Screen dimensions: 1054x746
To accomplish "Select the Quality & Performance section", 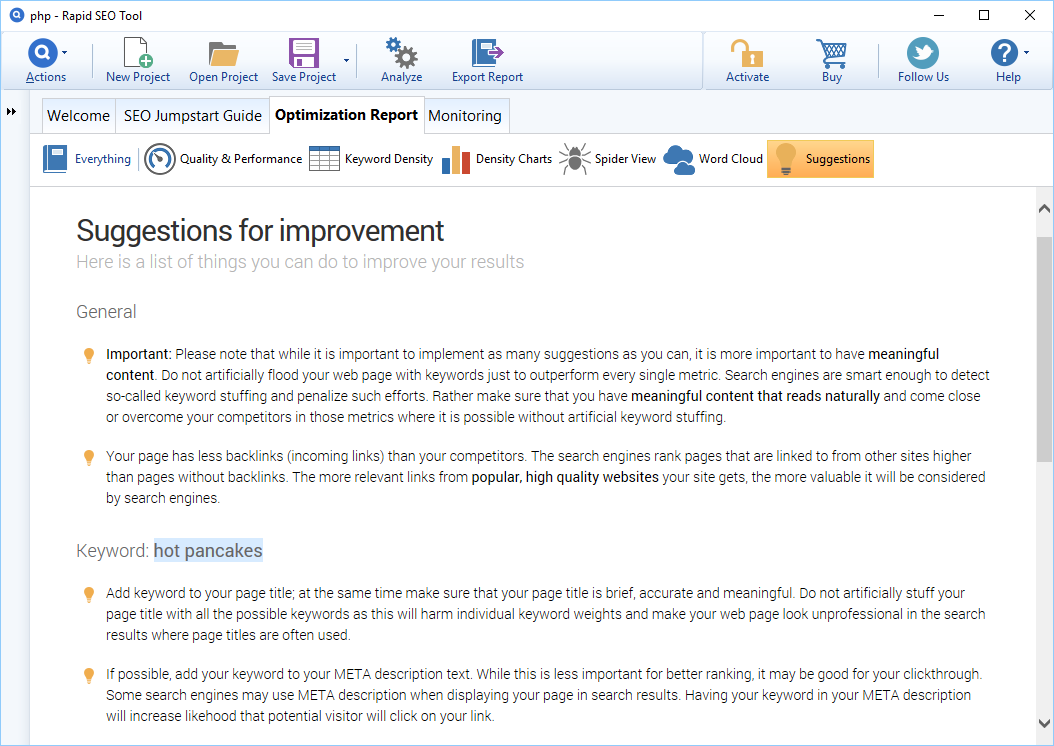I will [224, 159].
